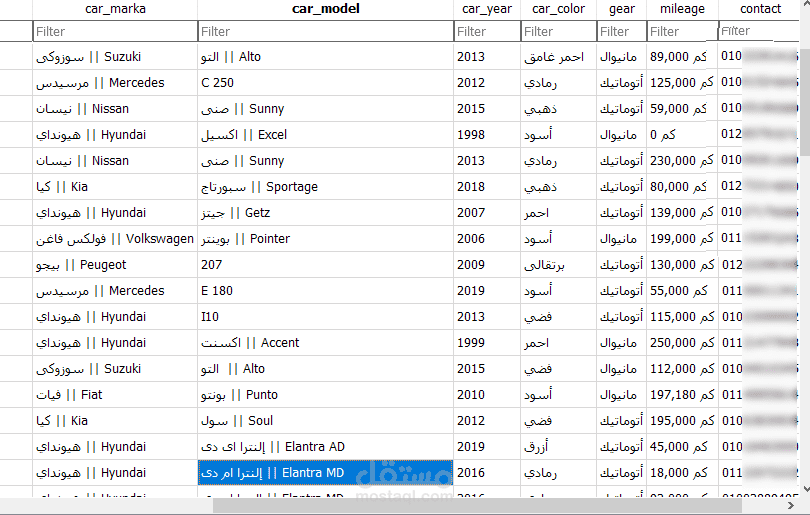This screenshot has height=515, width=810.
Task: Sort by the gear column header
Action: pos(621,9)
